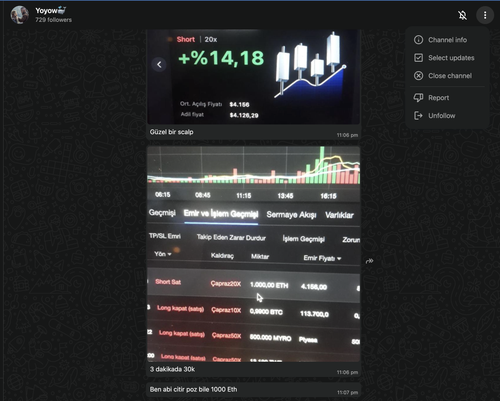Choose Report in the menu
This screenshot has height=401, width=500.
pyautogui.click(x=447, y=98)
